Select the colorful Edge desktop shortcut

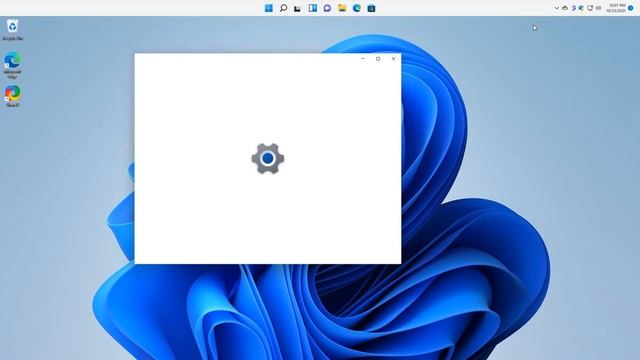pos(13,96)
